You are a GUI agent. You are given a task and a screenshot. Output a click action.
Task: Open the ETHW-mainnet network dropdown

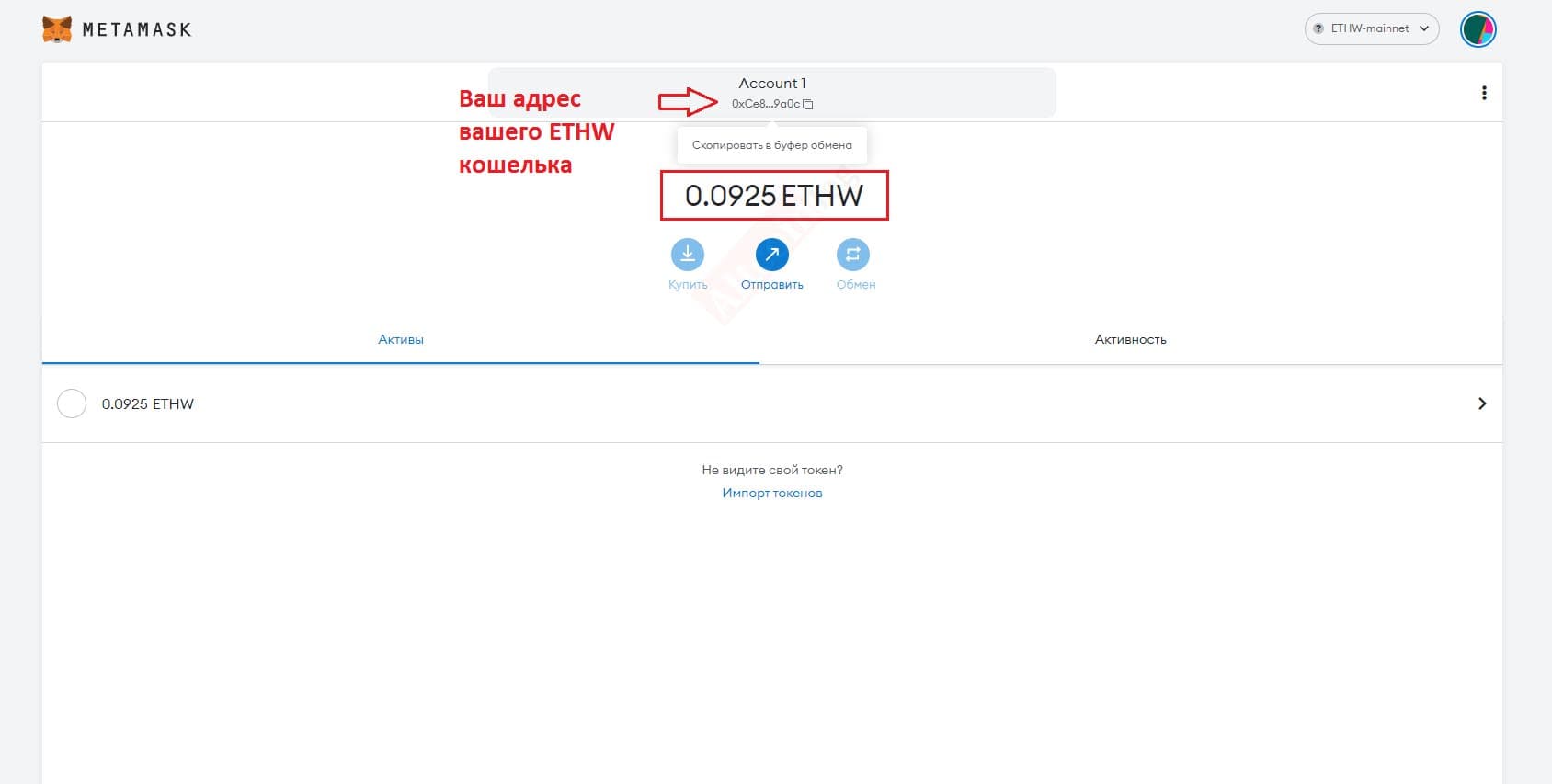click(1371, 28)
